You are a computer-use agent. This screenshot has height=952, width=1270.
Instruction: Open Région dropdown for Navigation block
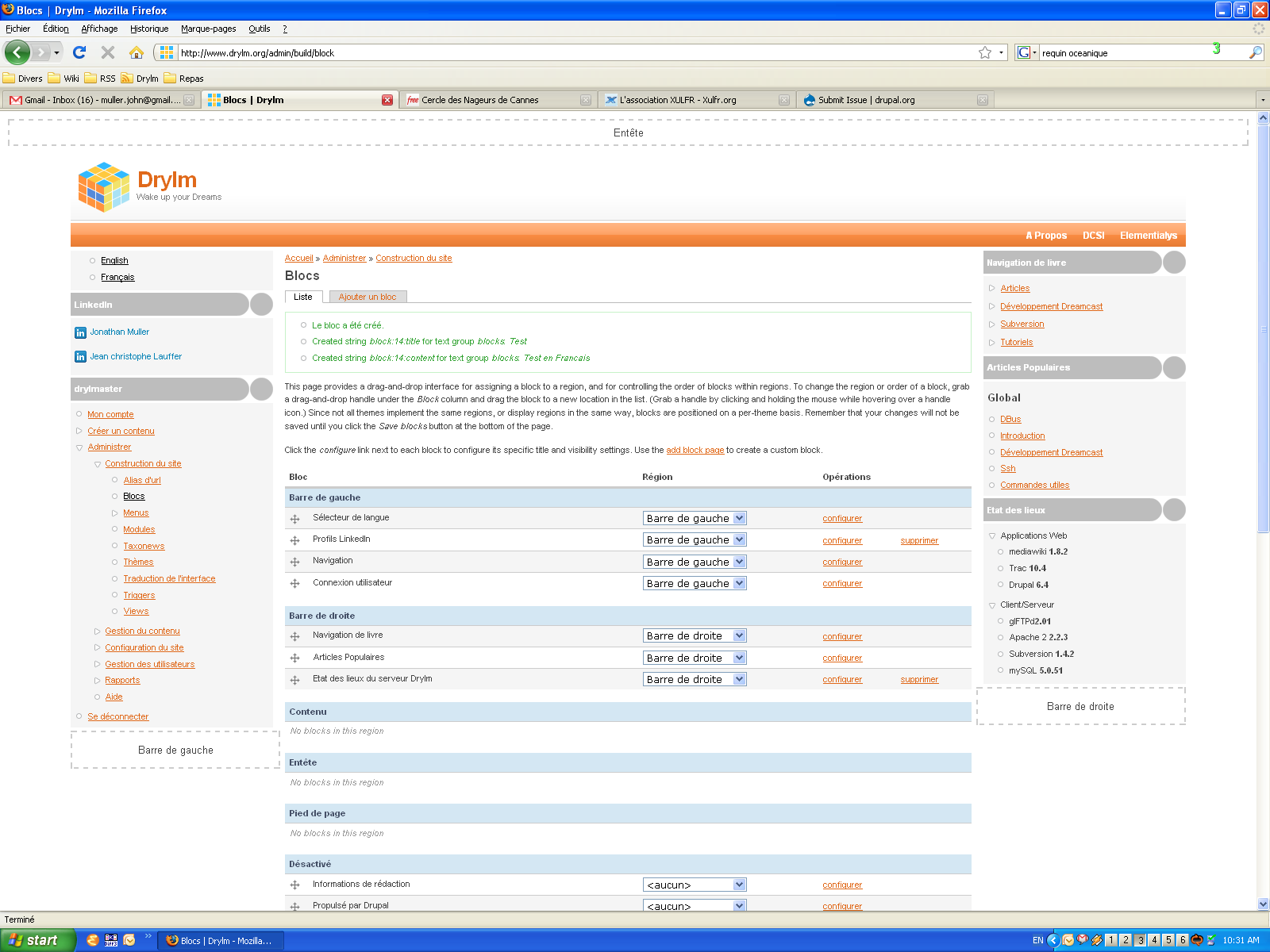click(x=695, y=562)
